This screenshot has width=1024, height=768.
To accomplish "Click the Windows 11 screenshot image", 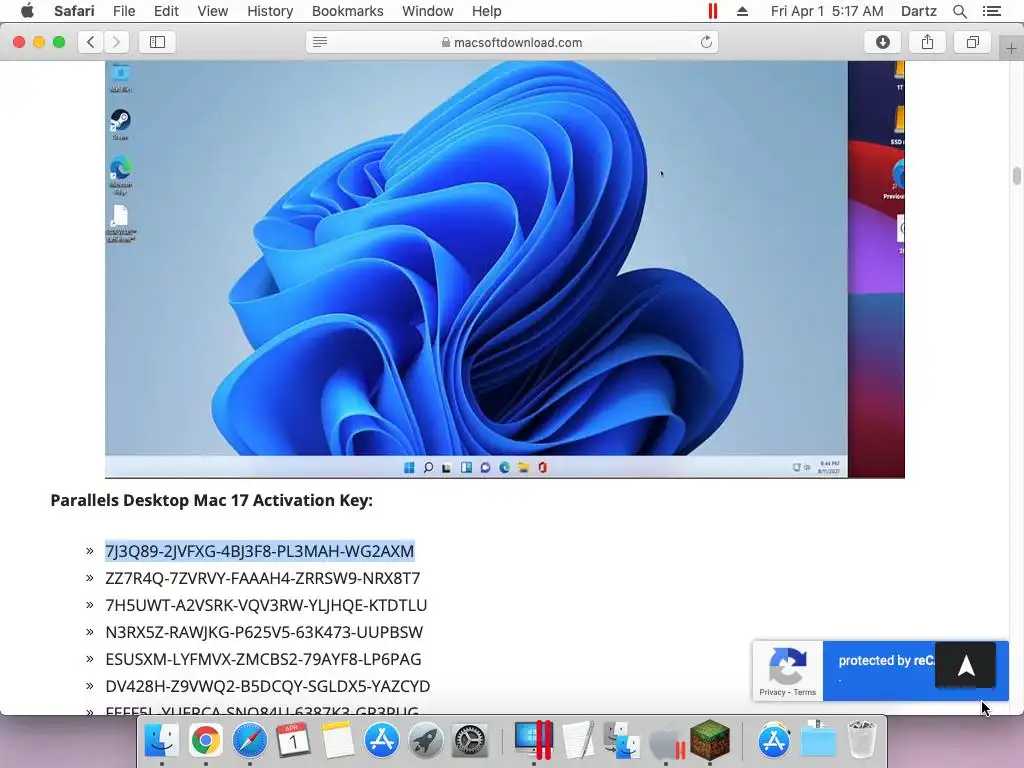I will click(505, 269).
